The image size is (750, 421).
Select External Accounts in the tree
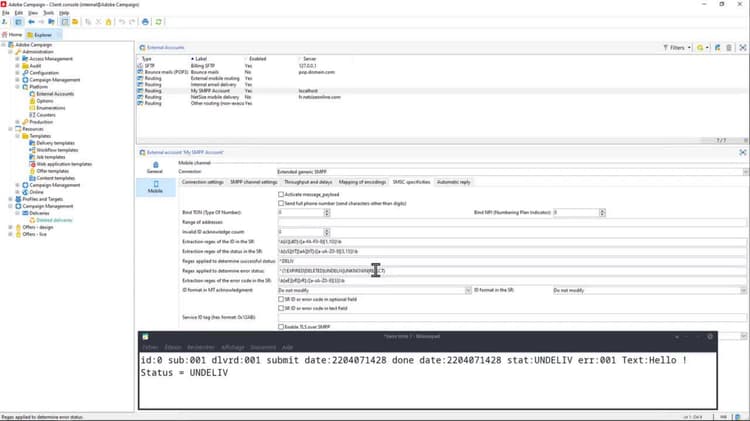click(55, 94)
